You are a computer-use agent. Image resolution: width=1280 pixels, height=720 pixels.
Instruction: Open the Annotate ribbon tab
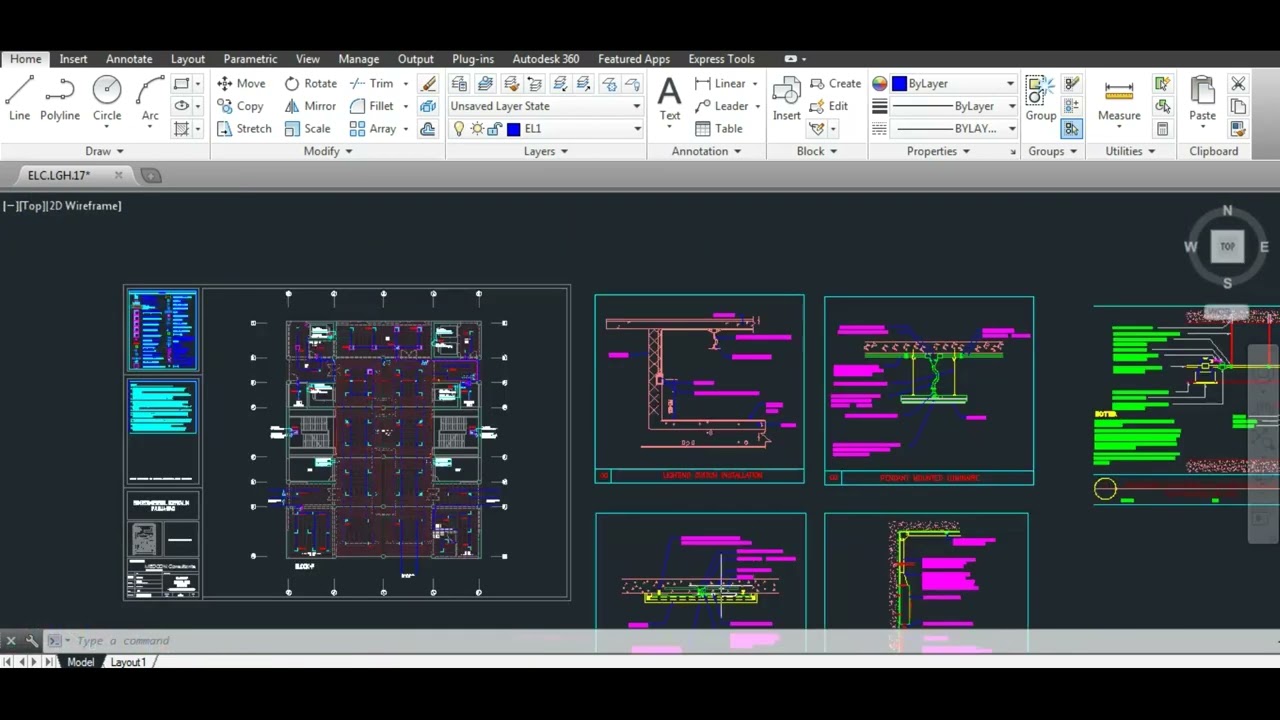pos(129,59)
